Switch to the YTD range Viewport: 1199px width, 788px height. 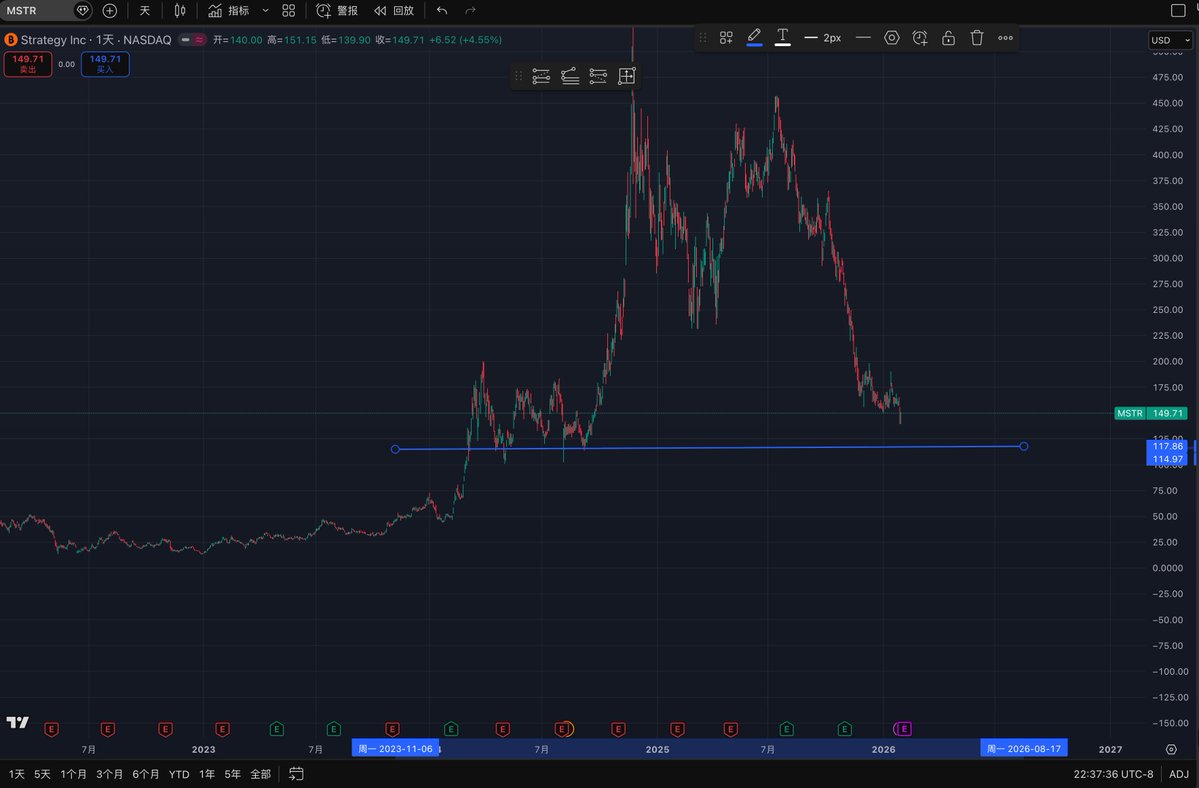(179, 774)
